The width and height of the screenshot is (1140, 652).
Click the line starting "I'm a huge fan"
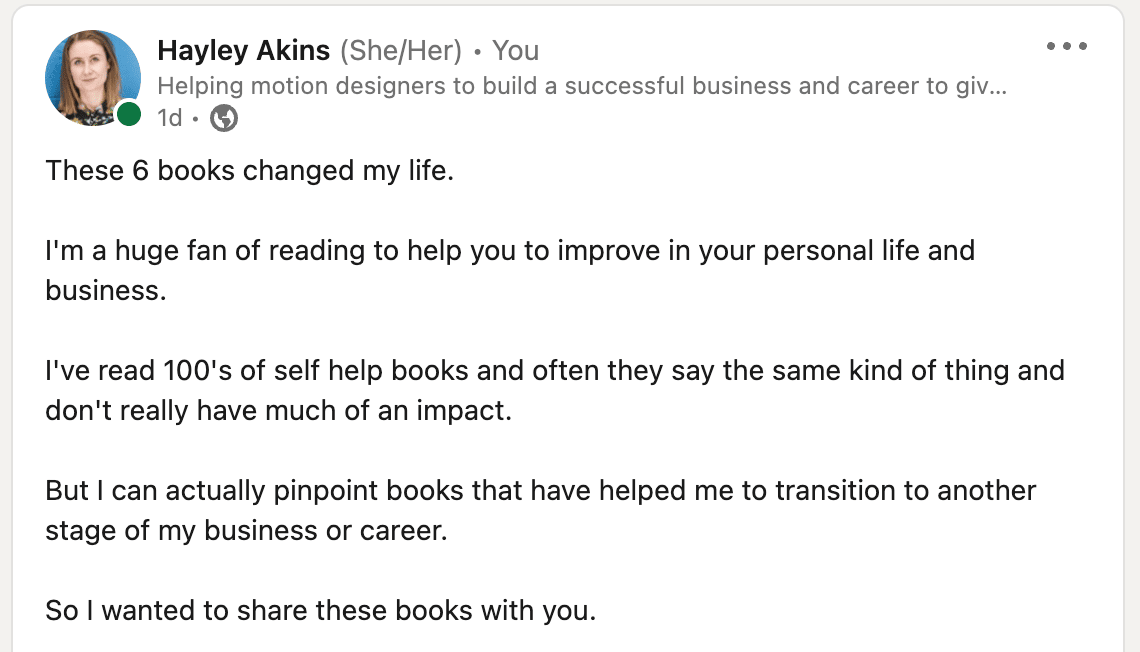[x=510, y=251]
